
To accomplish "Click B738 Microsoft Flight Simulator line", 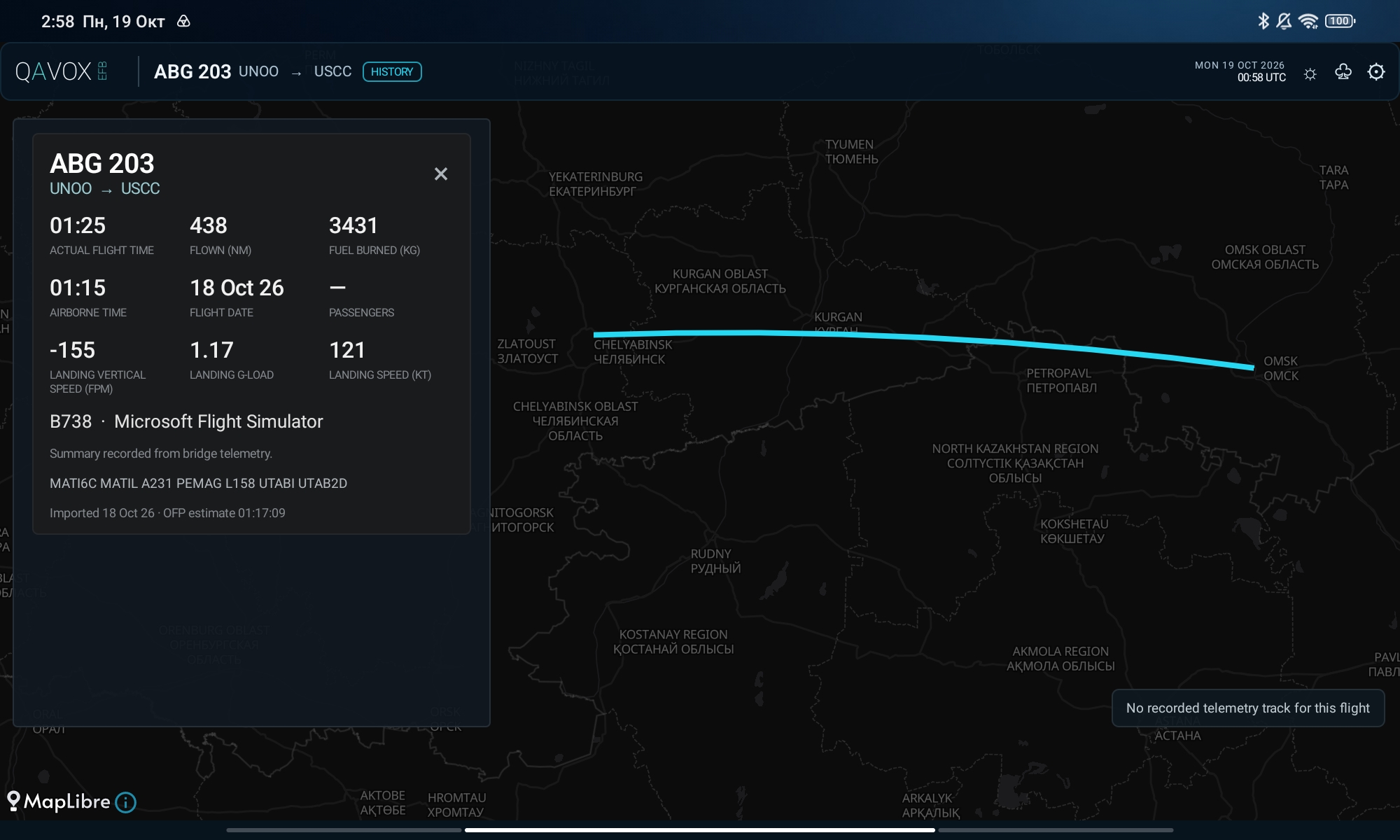I will click(186, 421).
